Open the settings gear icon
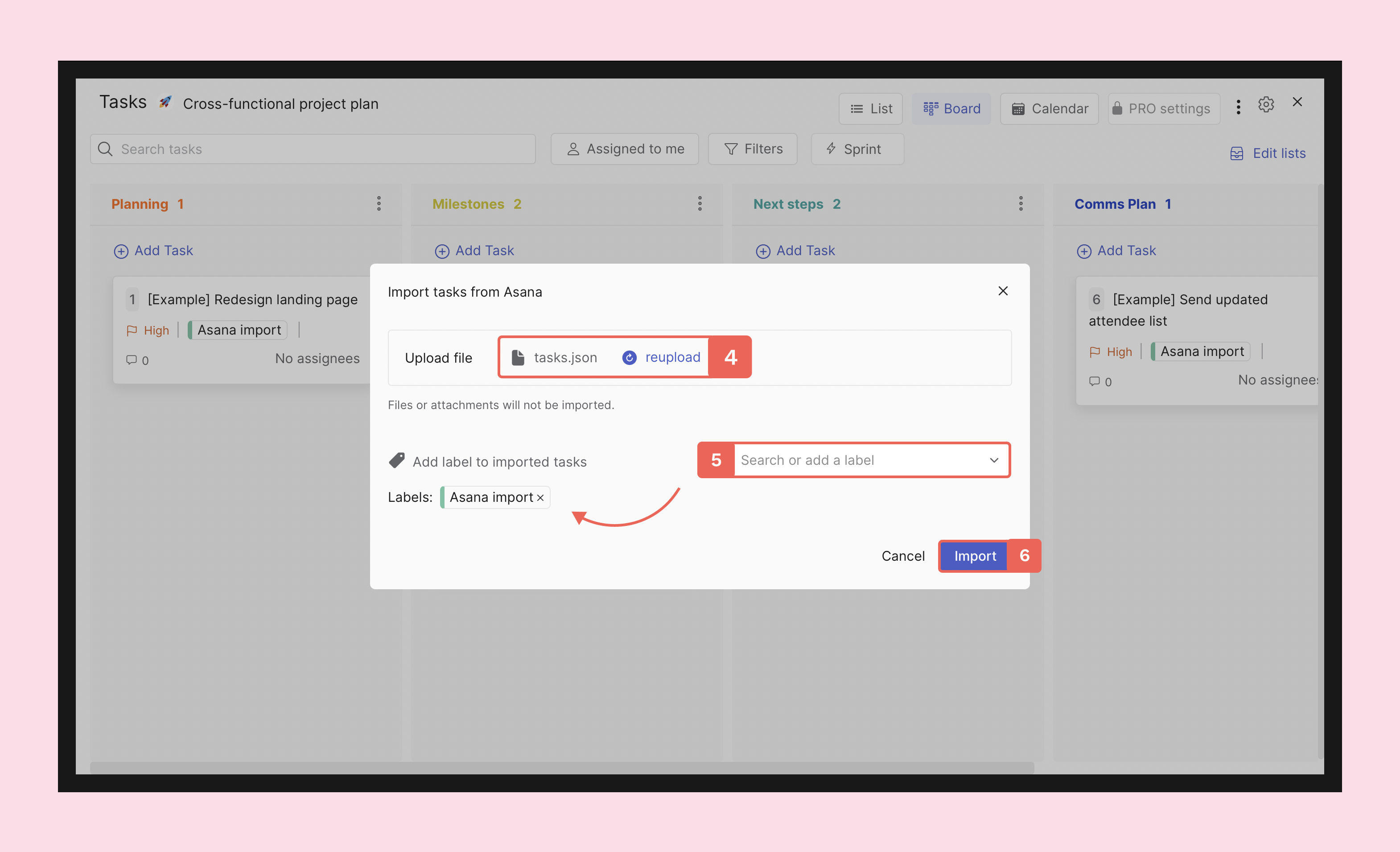Image resolution: width=1400 pixels, height=852 pixels. (1265, 104)
